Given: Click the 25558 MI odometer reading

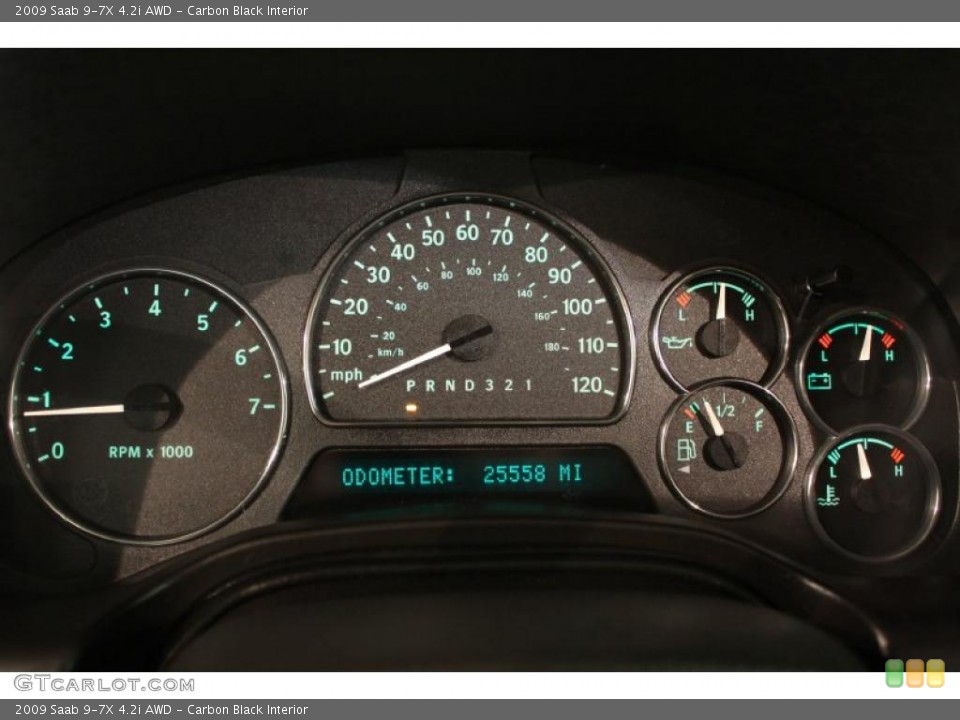Looking at the screenshot, I should pyautogui.click(x=532, y=474).
